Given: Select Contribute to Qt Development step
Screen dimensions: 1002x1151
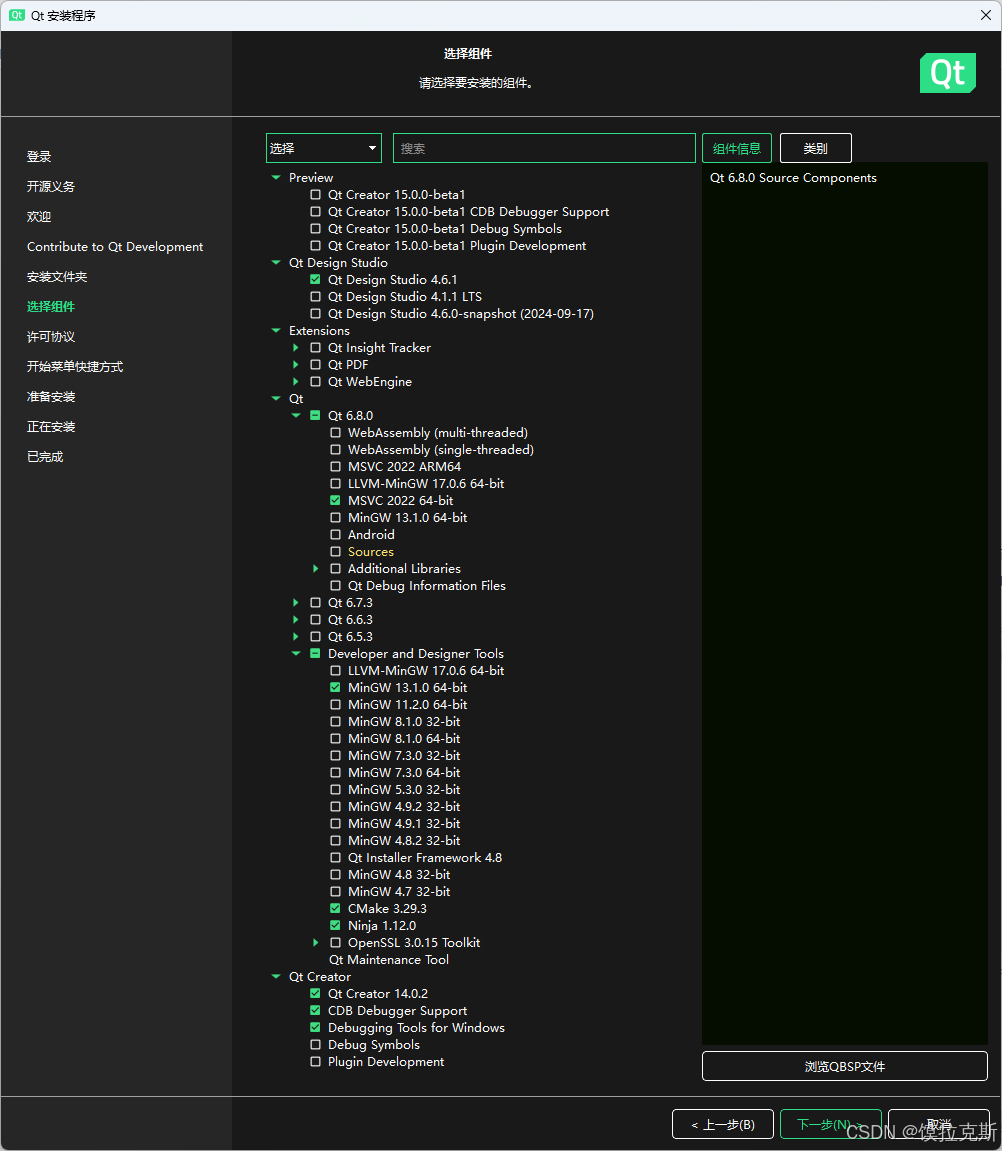Looking at the screenshot, I should [115, 247].
